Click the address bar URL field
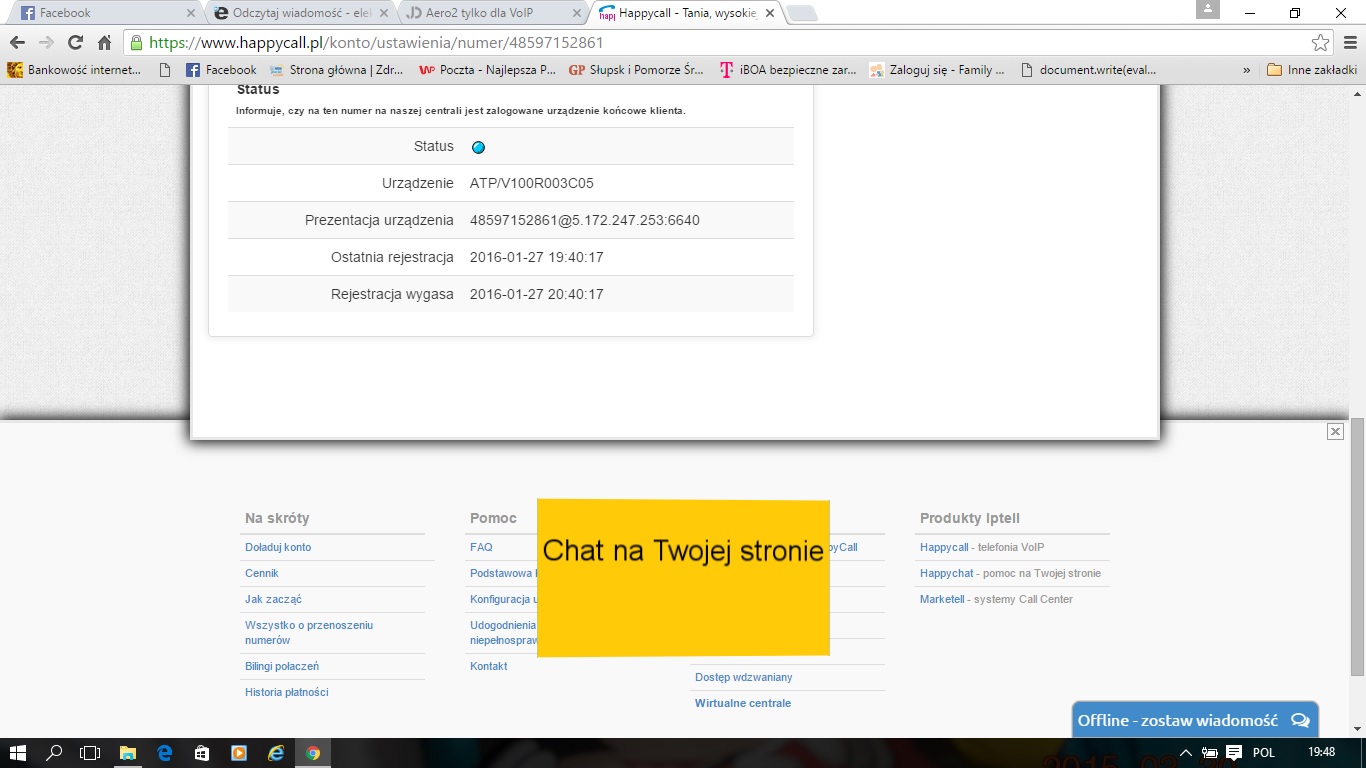 (x=700, y=43)
